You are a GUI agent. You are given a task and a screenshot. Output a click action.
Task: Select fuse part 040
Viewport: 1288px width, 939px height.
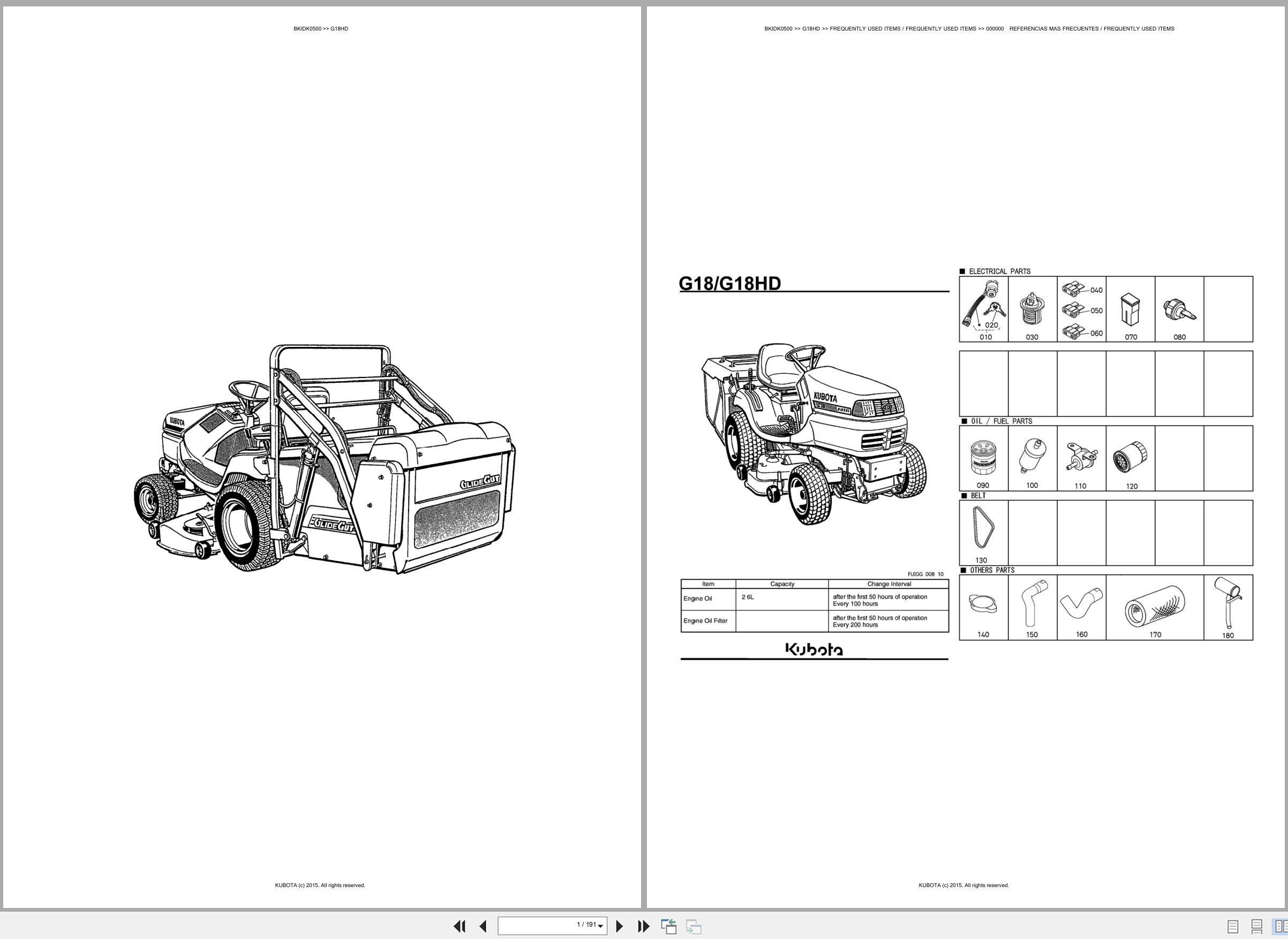[x=1082, y=289]
